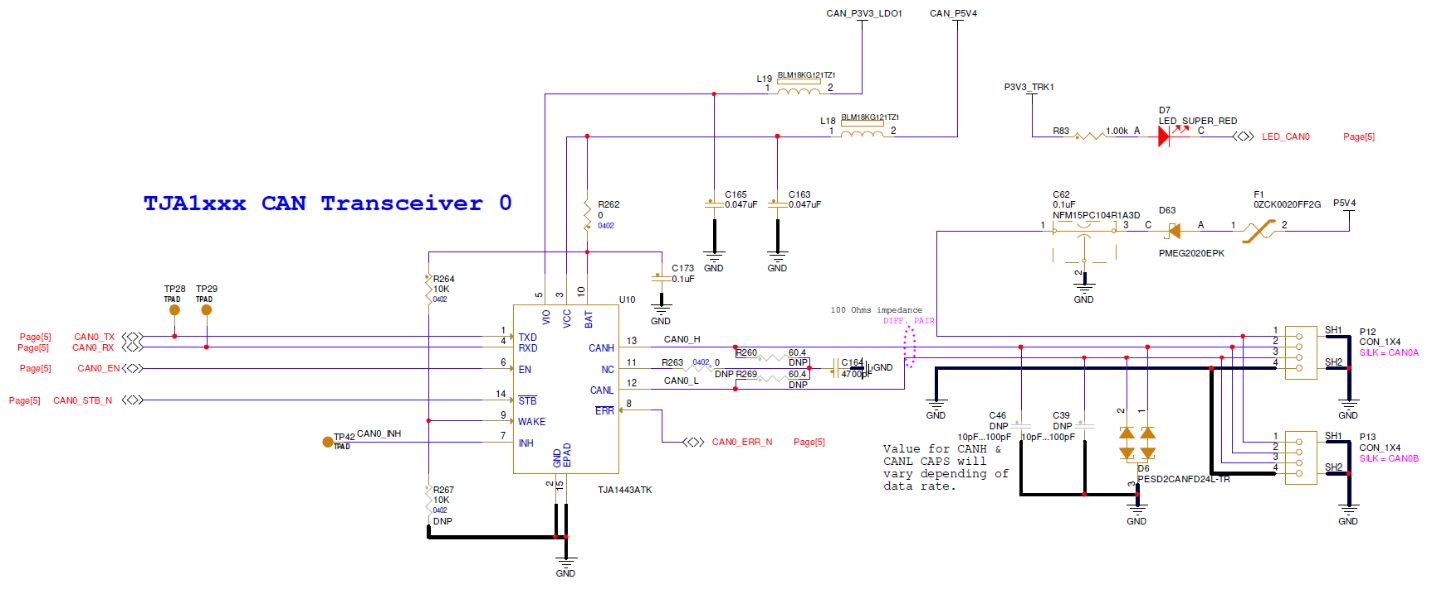Click the C62 feedthrough filter symbol
The height and width of the screenshot is (589, 1432).
point(1083,243)
